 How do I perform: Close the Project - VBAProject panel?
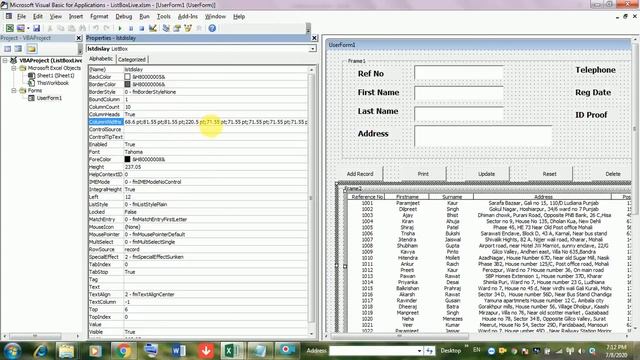coord(79,38)
